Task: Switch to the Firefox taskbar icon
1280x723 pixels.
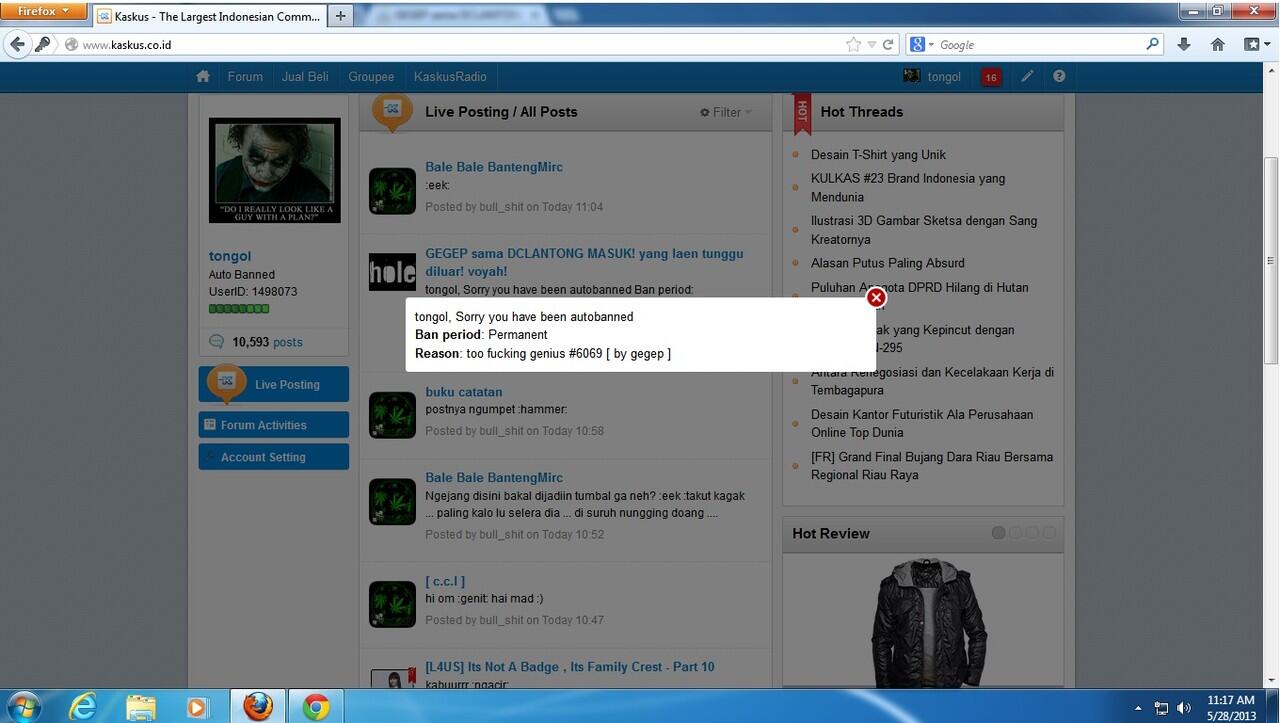Action: click(x=257, y=706)
